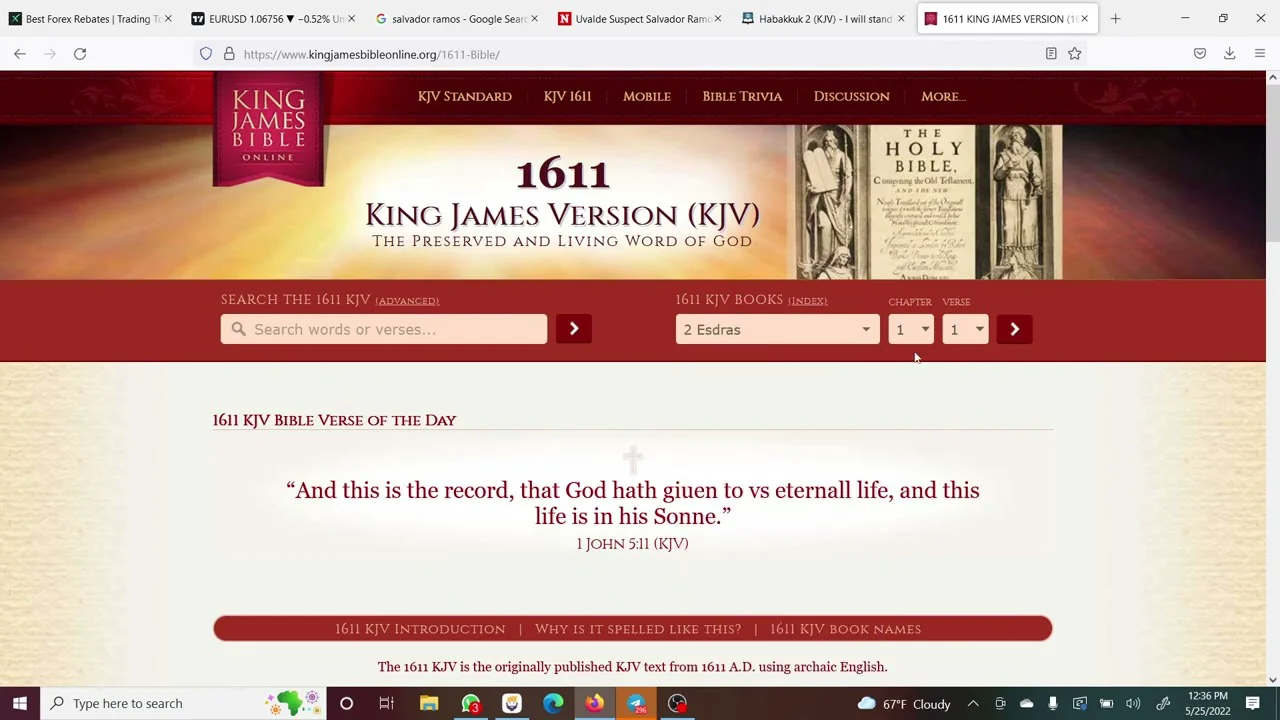This screenshot has height=720, width=1280.
Task: Open the taskbar clock and calendar
Action: coord(1207,703)
